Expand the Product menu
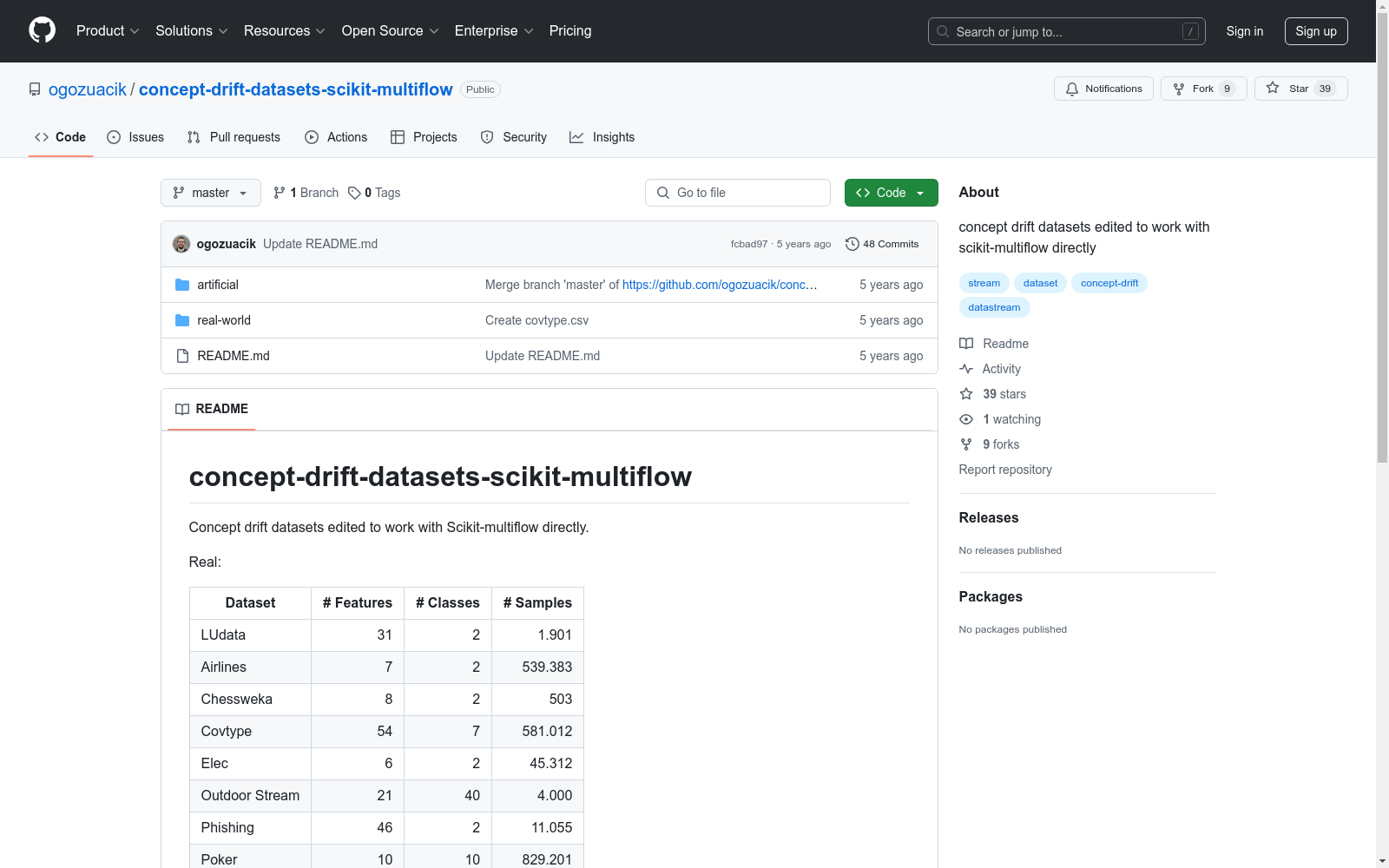This screenshot has height=868, width=1389. click(108, 31)
